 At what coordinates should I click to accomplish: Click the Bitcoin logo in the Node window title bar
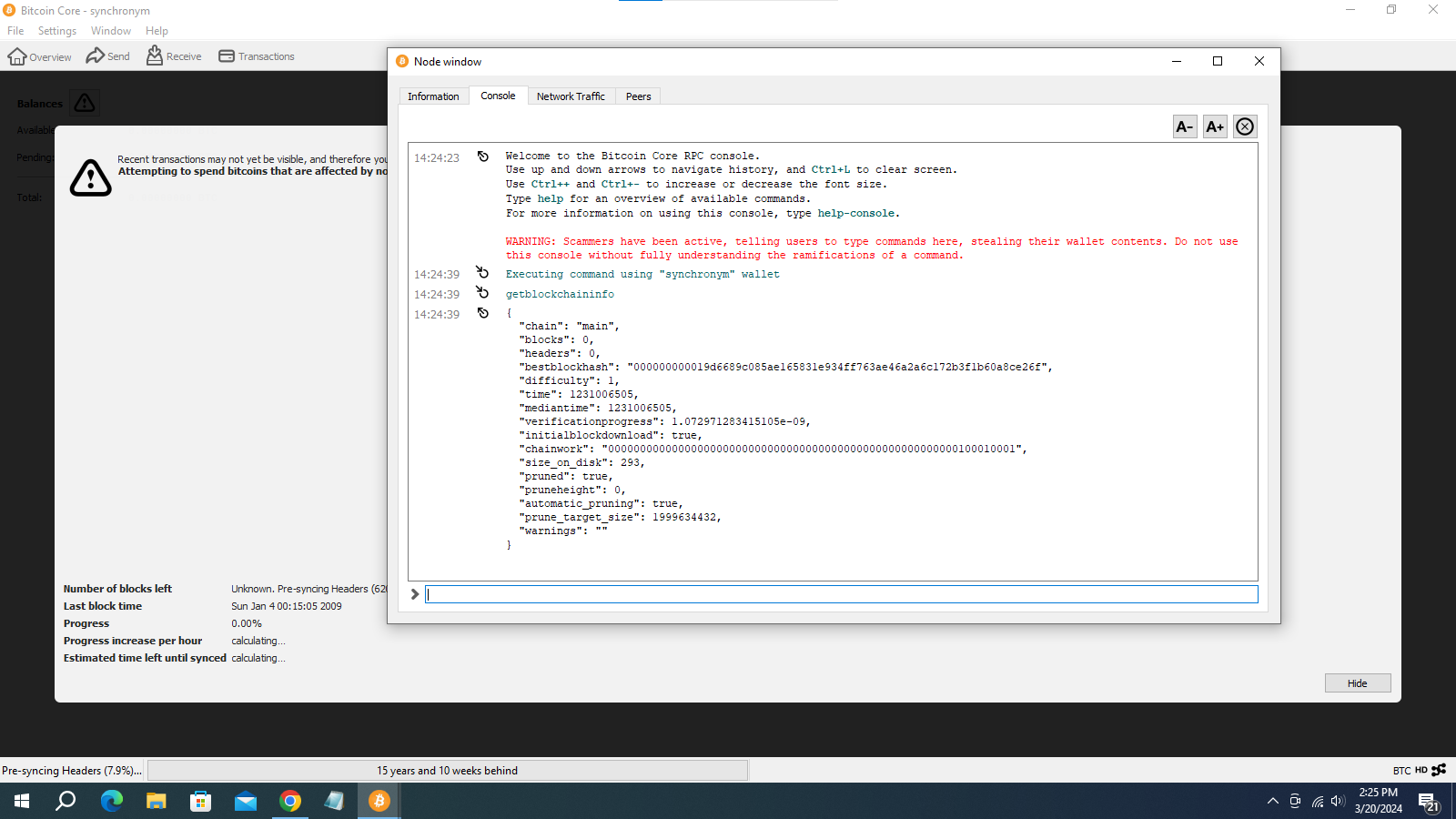tap(402, 61)
